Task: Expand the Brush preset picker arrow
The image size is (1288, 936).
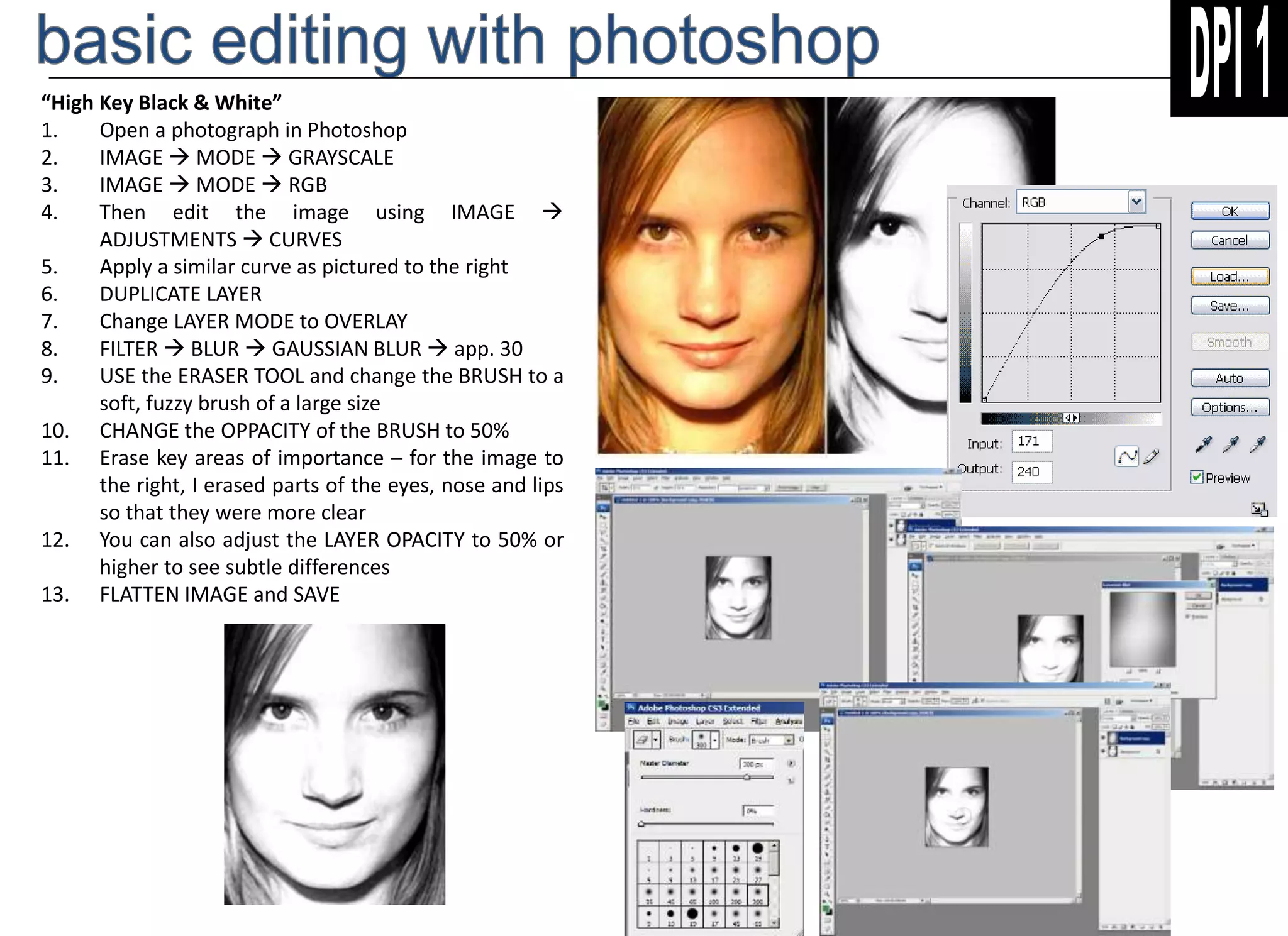Action: click(715, 740)
